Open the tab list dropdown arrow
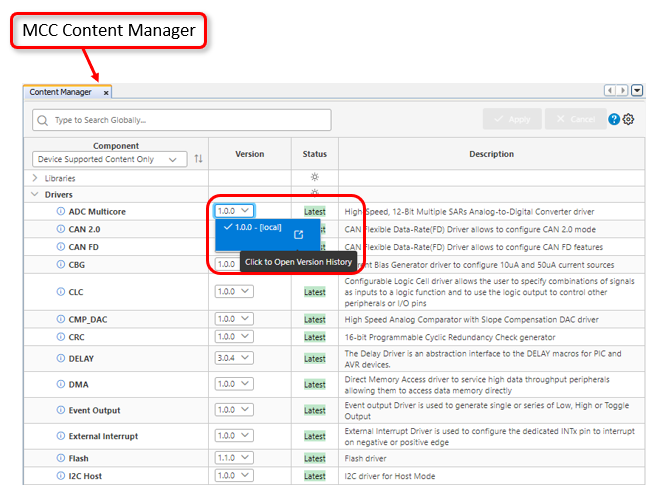662x504 pixels. pyautogui.click(x=637, y=91)
